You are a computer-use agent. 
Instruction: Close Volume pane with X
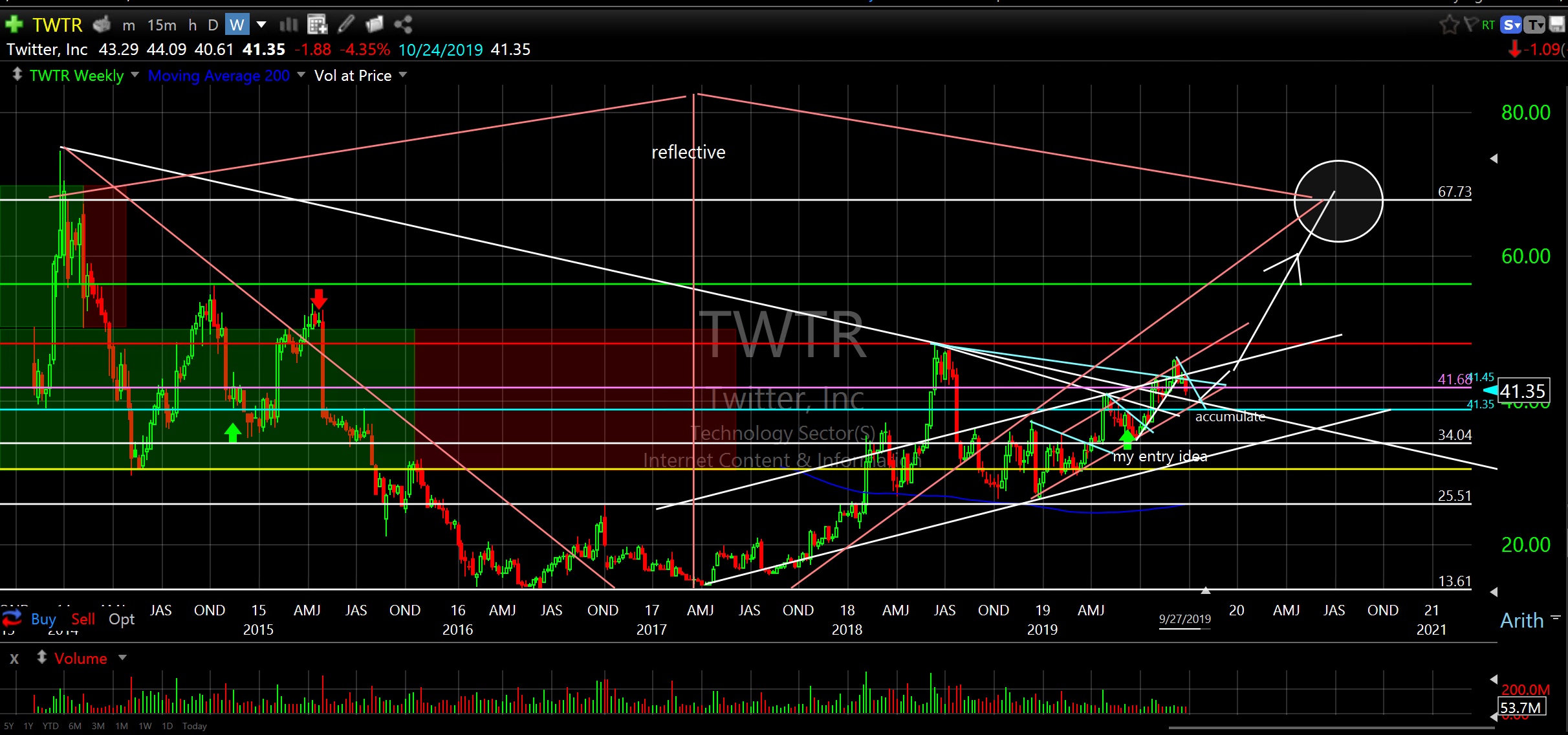(x=14, y=659)
